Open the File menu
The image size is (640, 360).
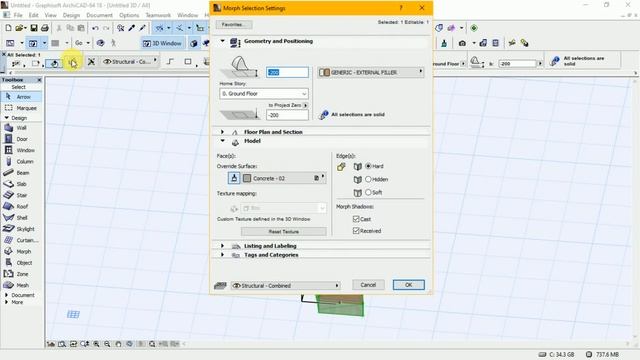(18, 15)
